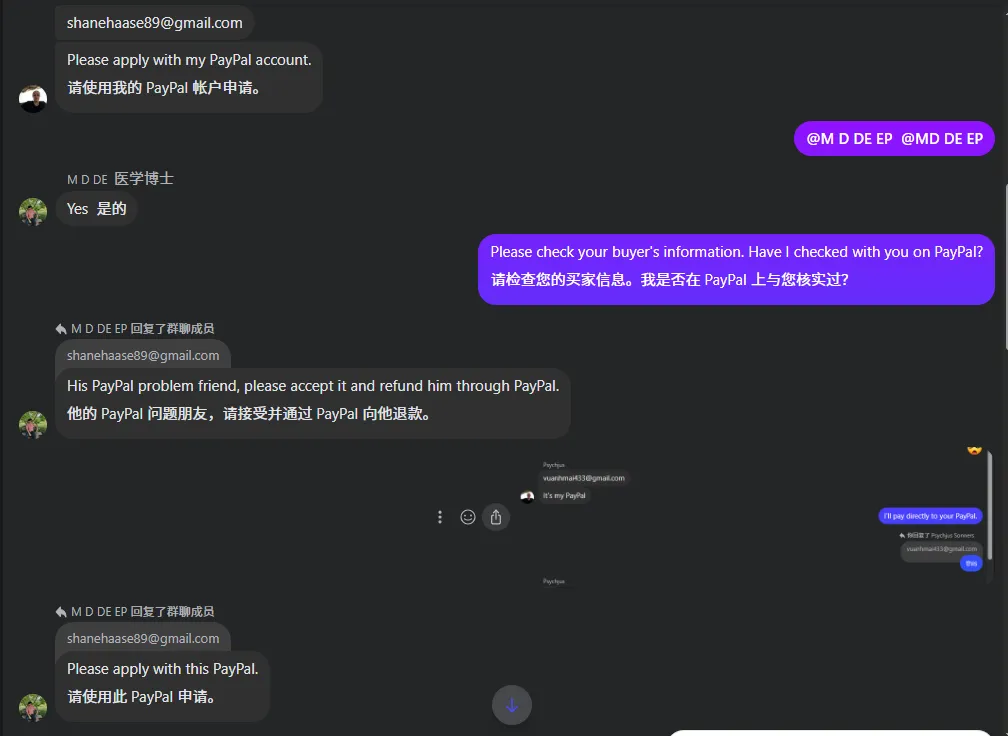This screenshot has height=736, width=1008.
Task: Click the chat scrollbar on the right edge
Action: click(x=1004, y=267)
